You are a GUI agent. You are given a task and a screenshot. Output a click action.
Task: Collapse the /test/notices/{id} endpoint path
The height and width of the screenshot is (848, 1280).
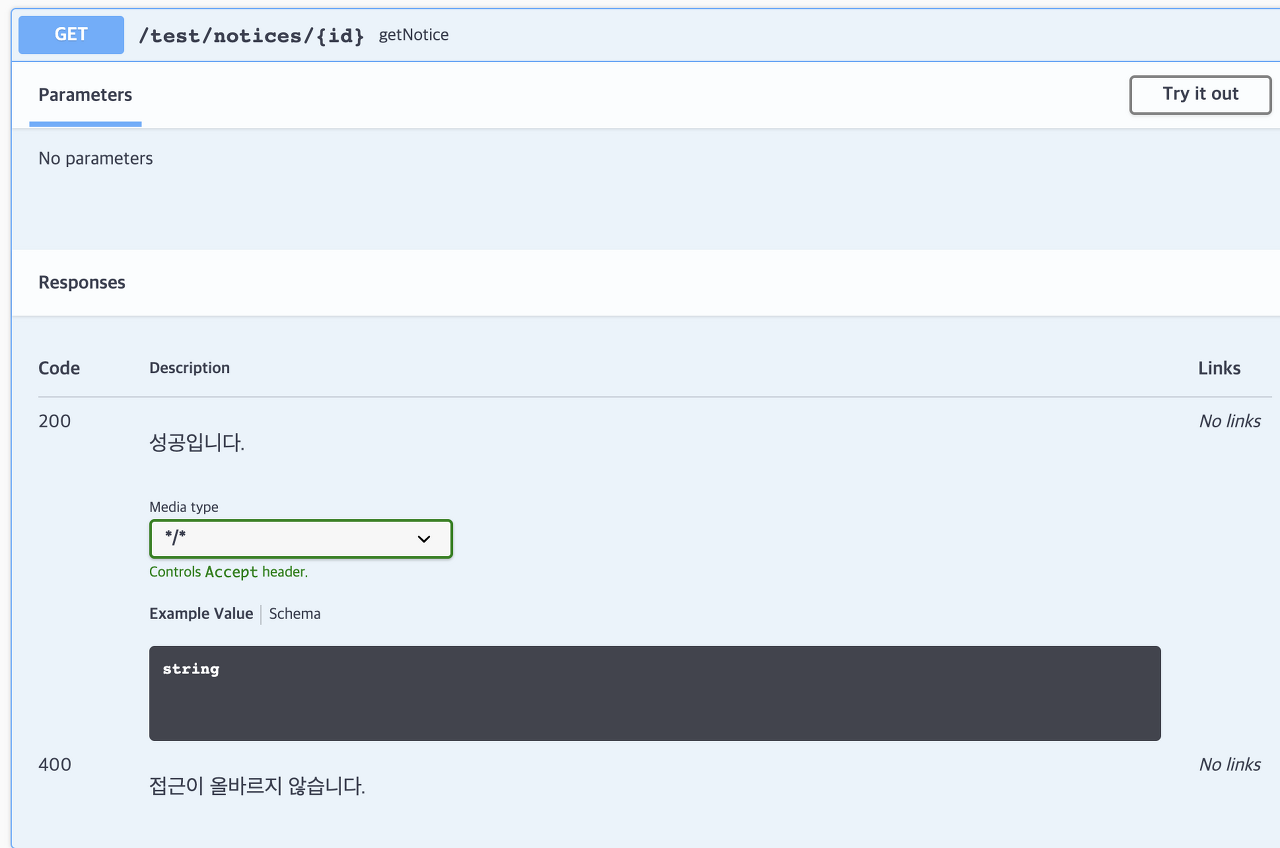[x=251, y=36]
